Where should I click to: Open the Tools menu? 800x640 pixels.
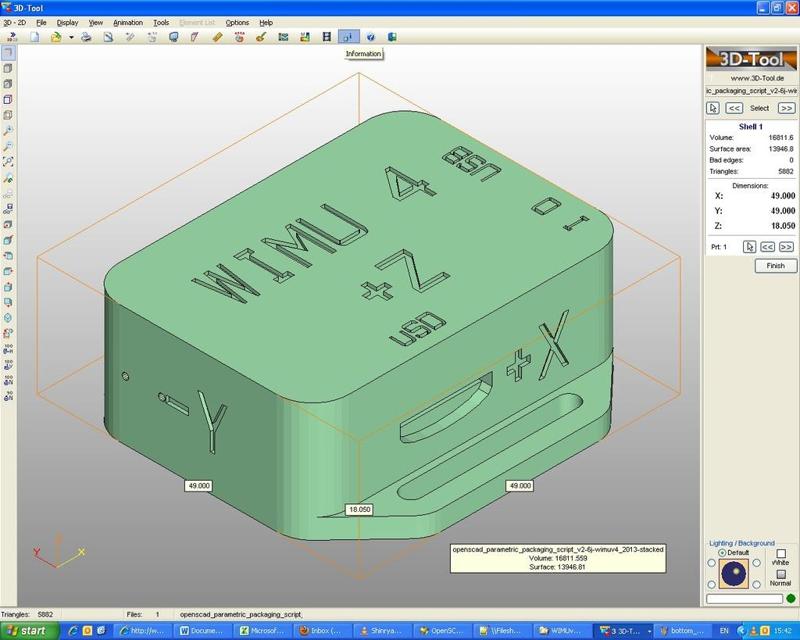click(x=160, y=21)
